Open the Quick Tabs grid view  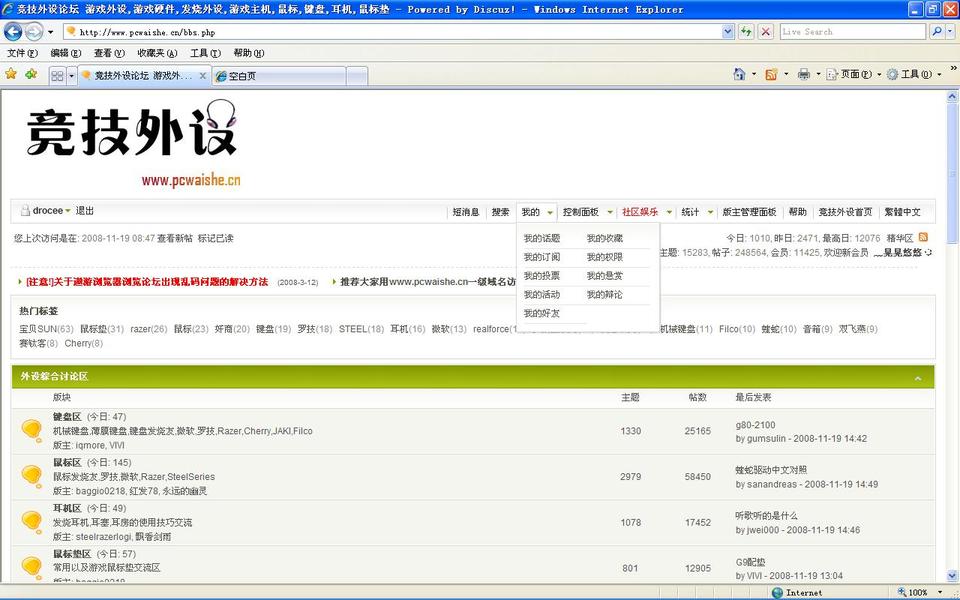point(58,76)
